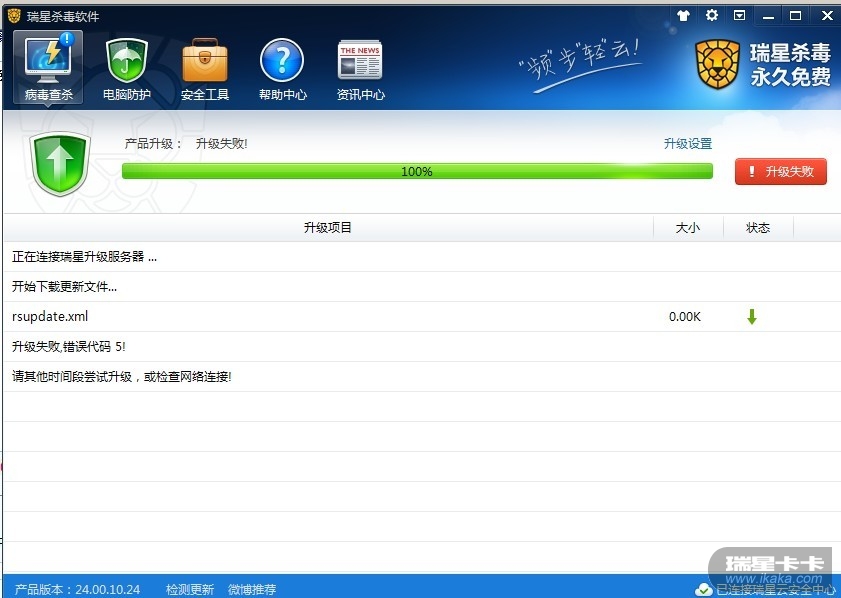Click the cloud connection status icon
Viewport: 841px width, 598px height.
(x=703, y=590)
